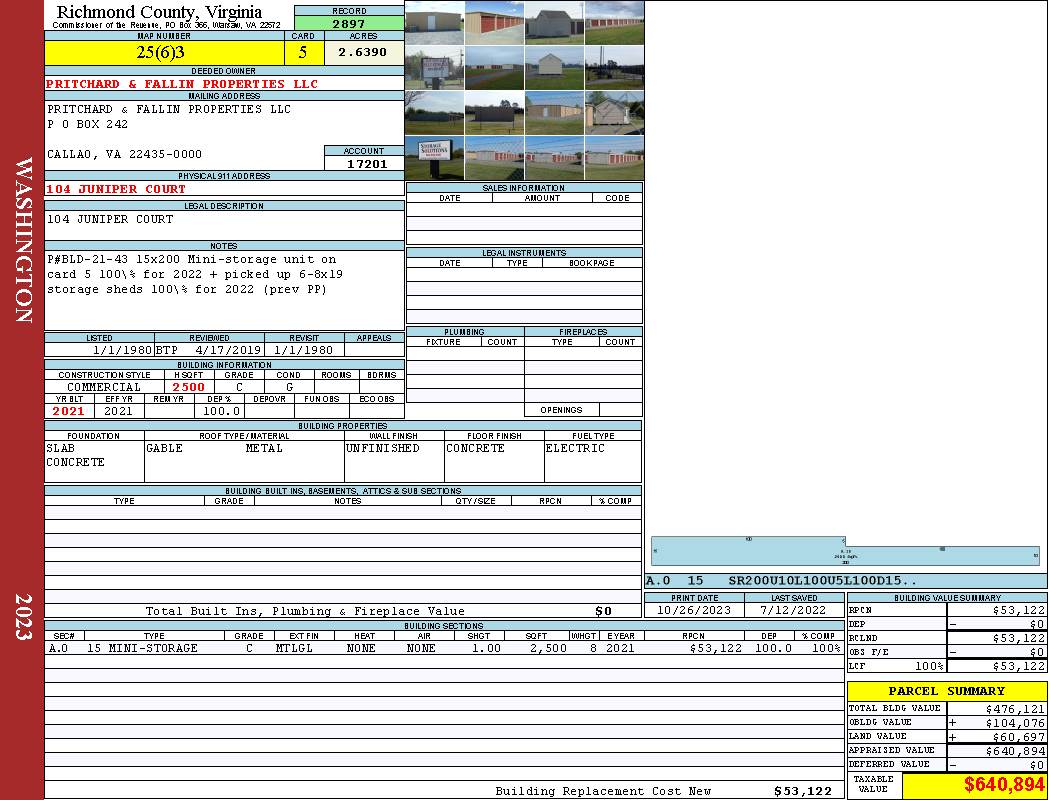
Task: Select the print date 10/26/2023
Action: click(x=694, y=610)
